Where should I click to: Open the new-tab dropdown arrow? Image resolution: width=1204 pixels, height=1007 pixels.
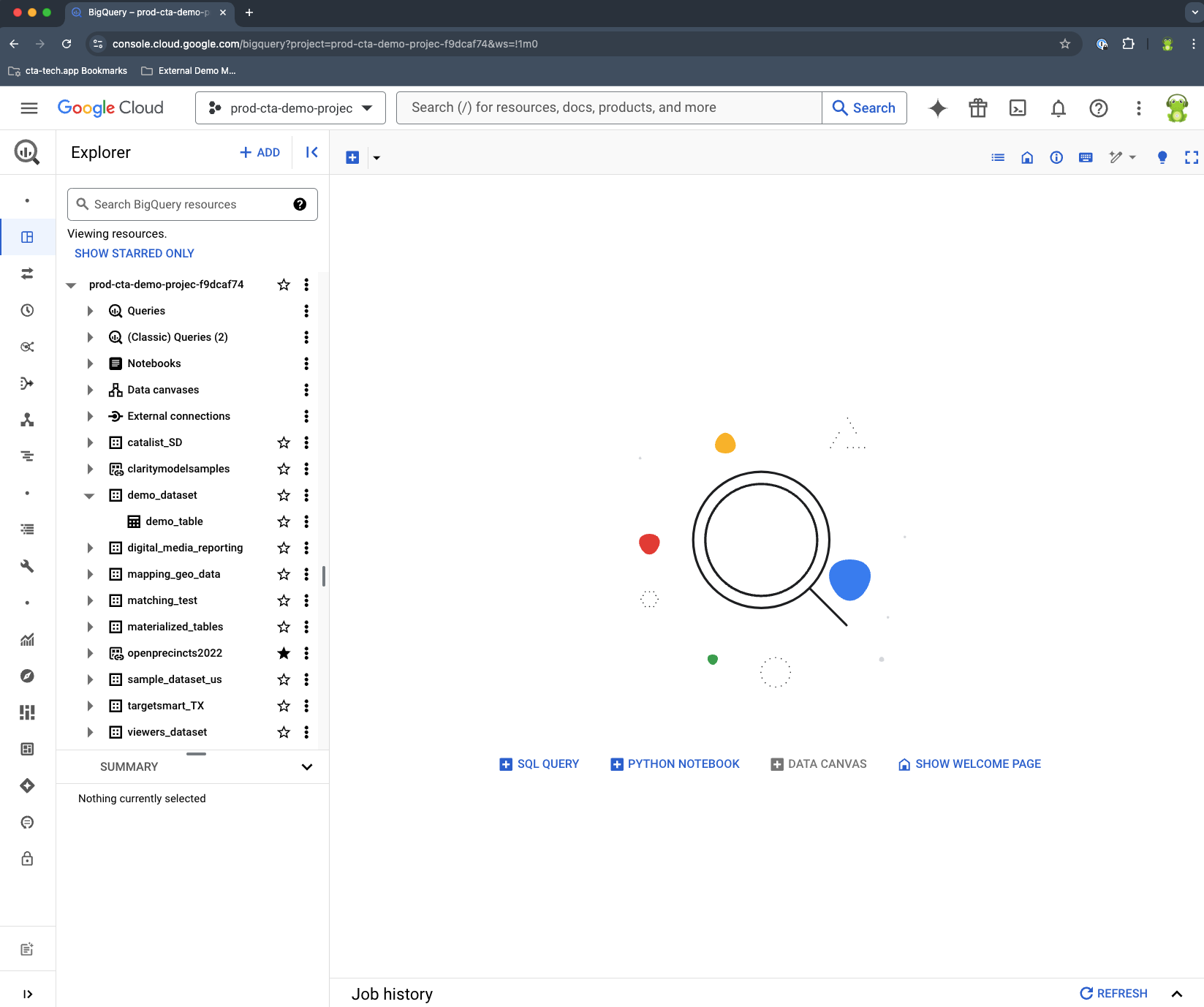(x=376, y=157)
